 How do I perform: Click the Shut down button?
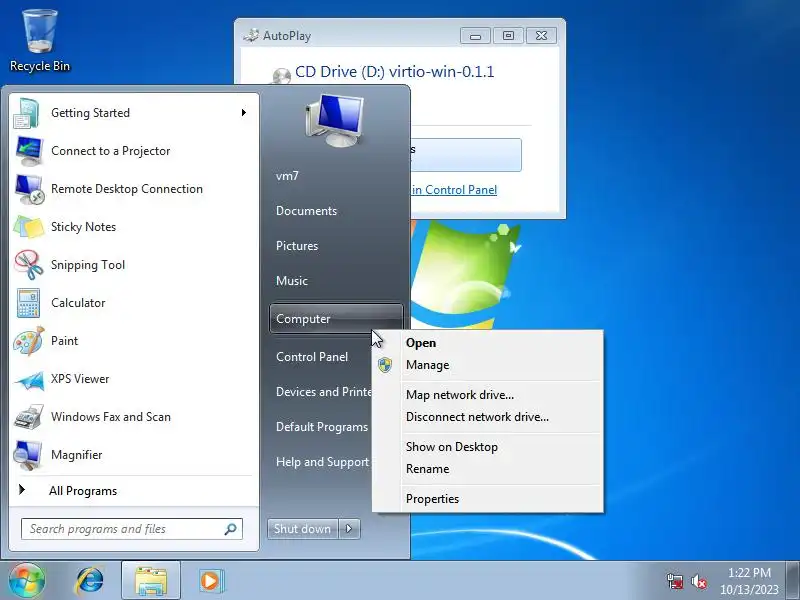(303, 529)
